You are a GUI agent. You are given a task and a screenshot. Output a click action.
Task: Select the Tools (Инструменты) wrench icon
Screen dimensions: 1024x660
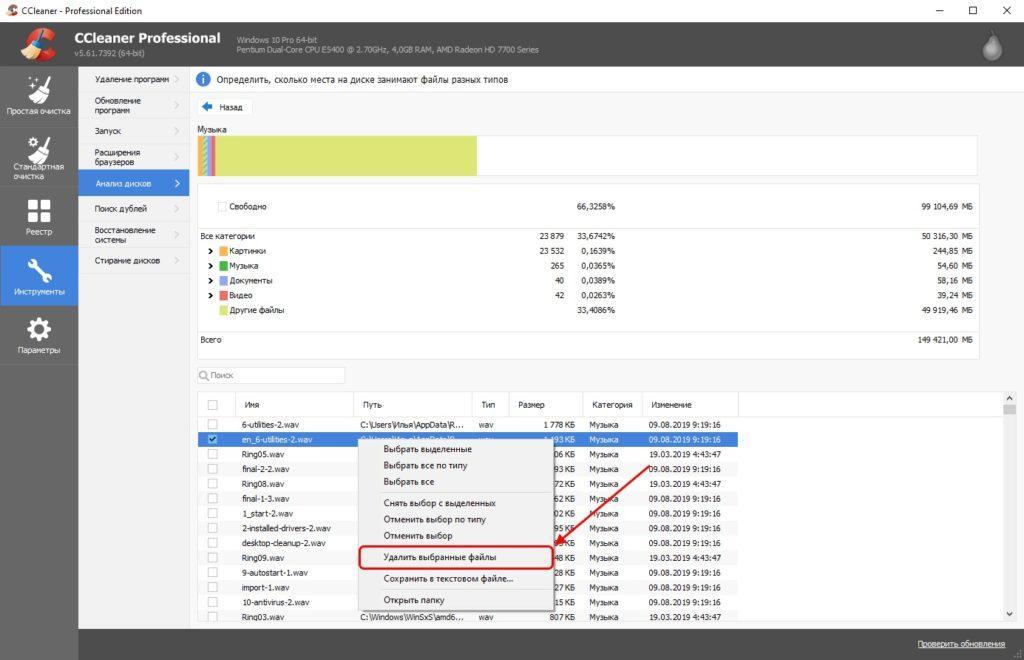point(39,270)
